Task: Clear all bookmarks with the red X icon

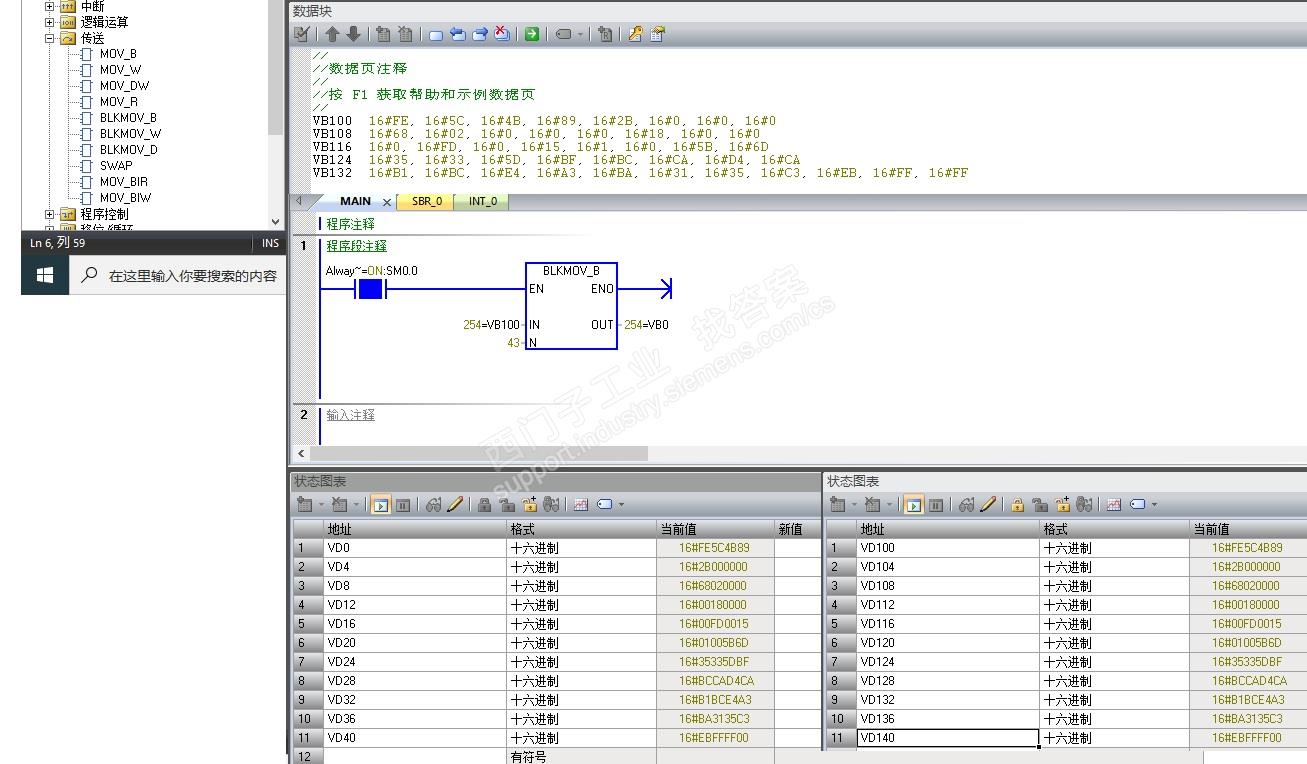Action: point(502,34)
